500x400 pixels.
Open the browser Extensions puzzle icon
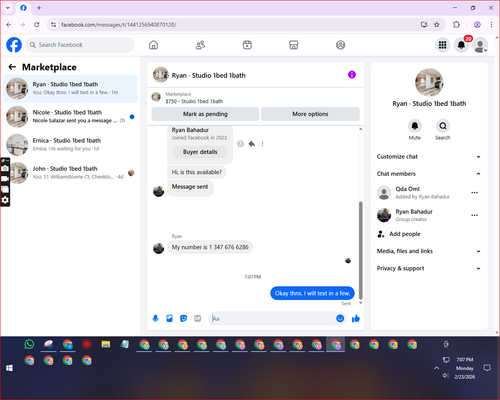456,24
